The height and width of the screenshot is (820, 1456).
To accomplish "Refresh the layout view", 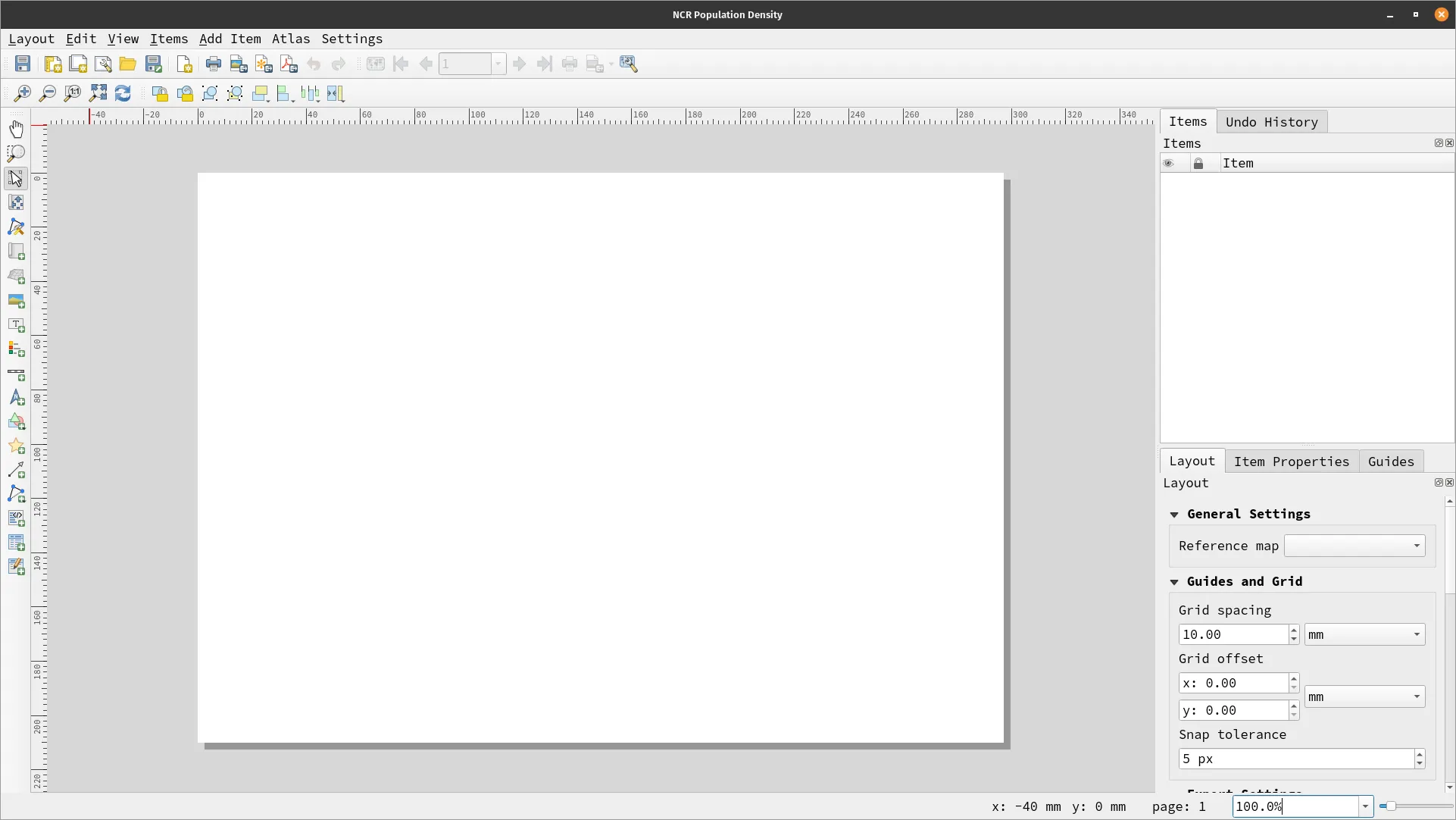I will [123, 93].
